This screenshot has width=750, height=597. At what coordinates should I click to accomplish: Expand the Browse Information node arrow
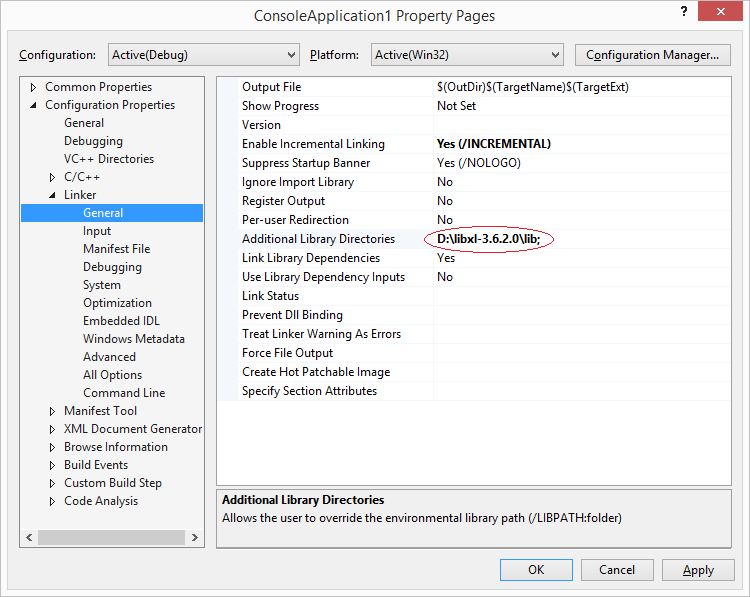pos(52,447)
